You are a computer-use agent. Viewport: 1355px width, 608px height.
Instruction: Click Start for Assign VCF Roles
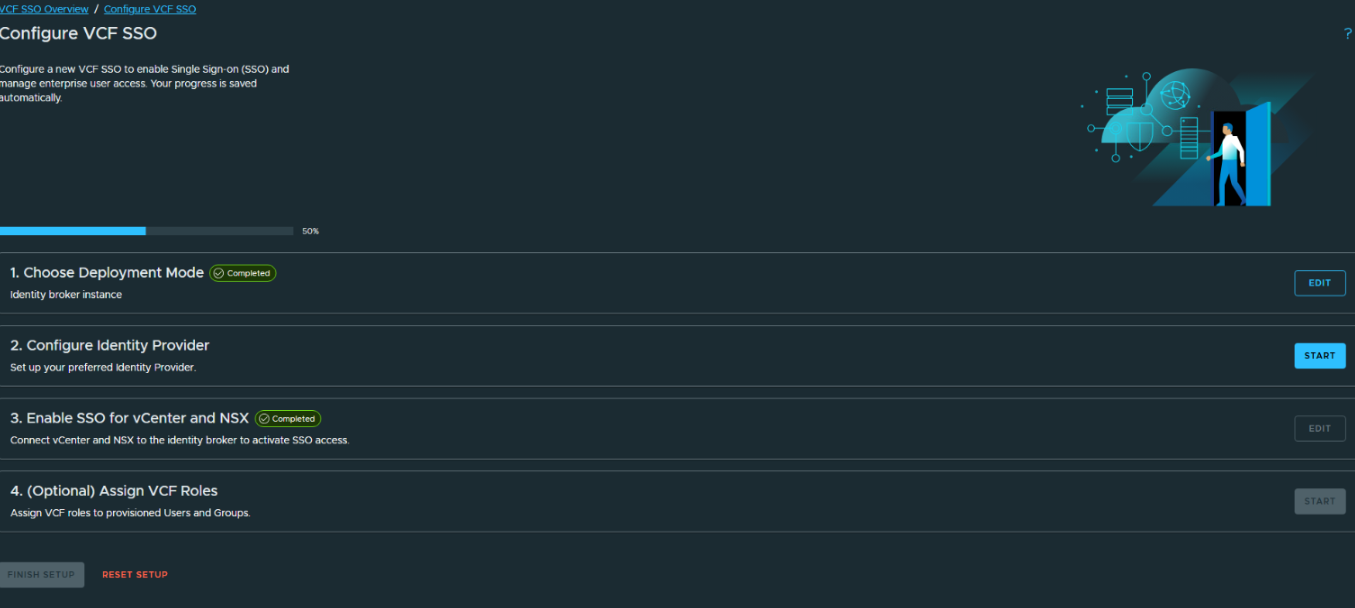tap(1320, 501)
